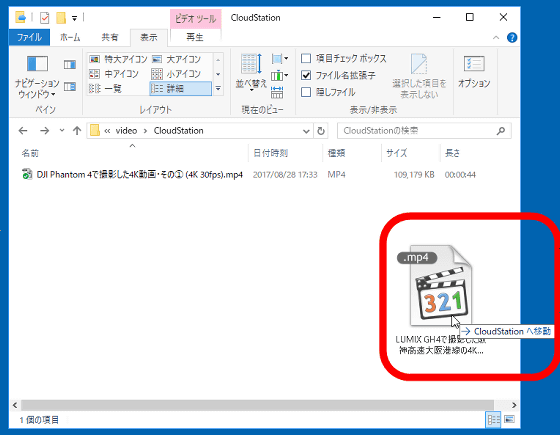
Task: Click the CloudStation breadcrumb segment
Action: click(x=179, y=131)
